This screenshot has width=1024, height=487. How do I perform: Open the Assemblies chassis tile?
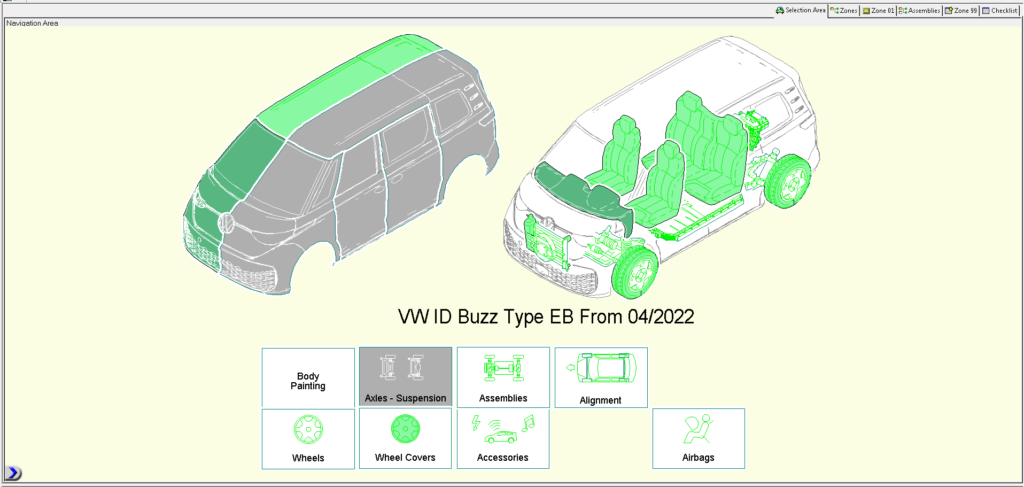coord(503,376)
